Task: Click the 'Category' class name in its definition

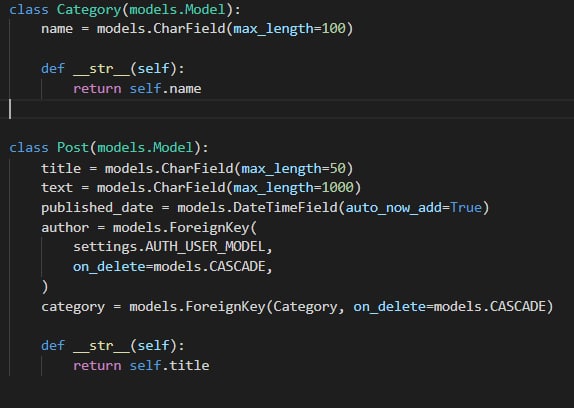Action: (89, 10)
